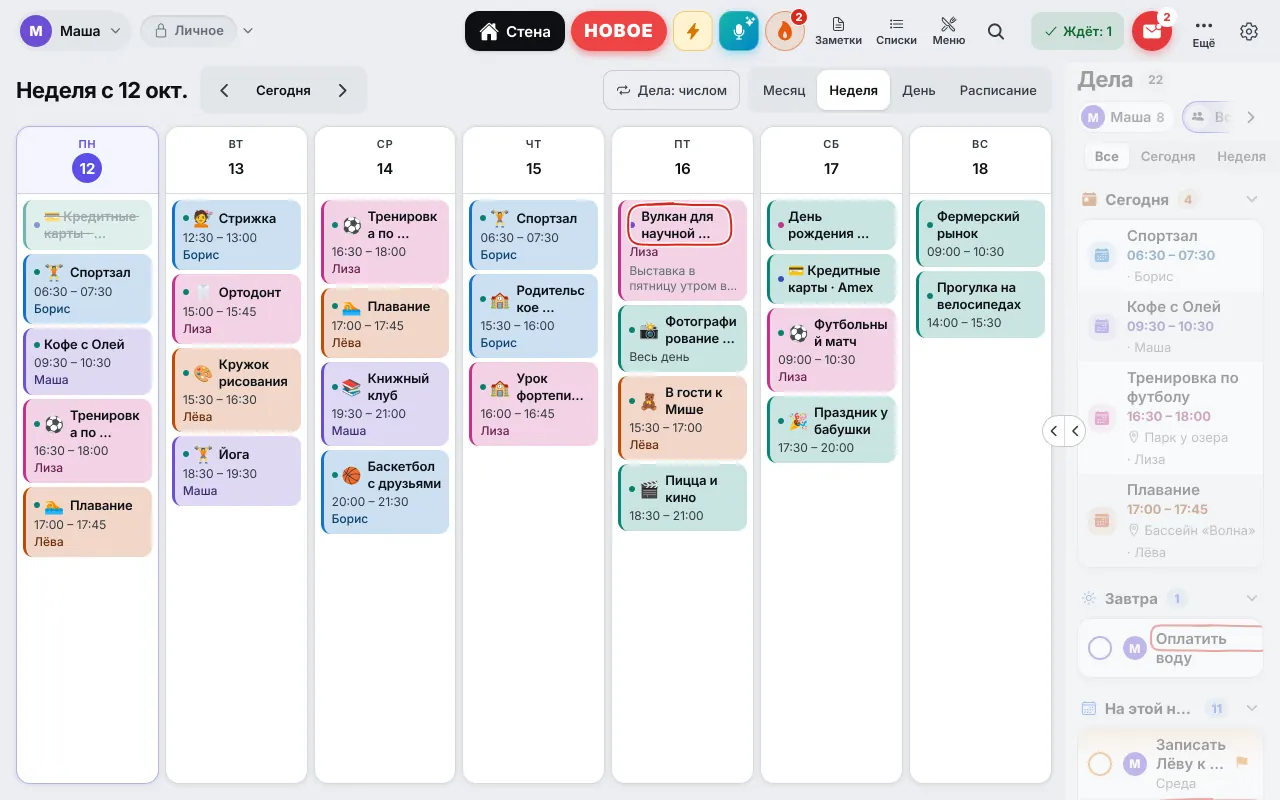Switch to Месяц view
Screen dimensions: 1280x800
click(x=784, y=90)
